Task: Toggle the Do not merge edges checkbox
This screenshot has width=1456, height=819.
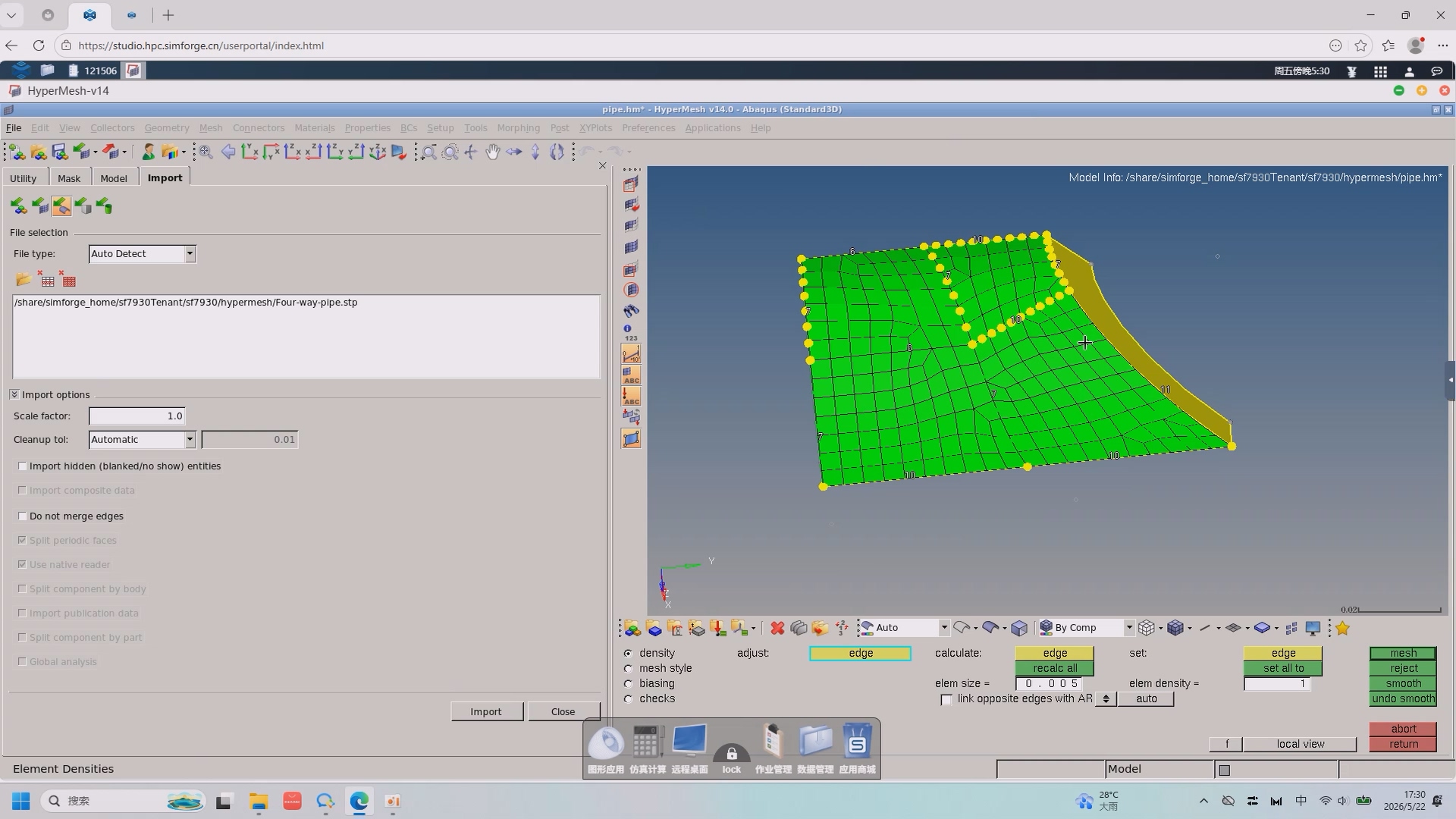Action: coord(23,516)
